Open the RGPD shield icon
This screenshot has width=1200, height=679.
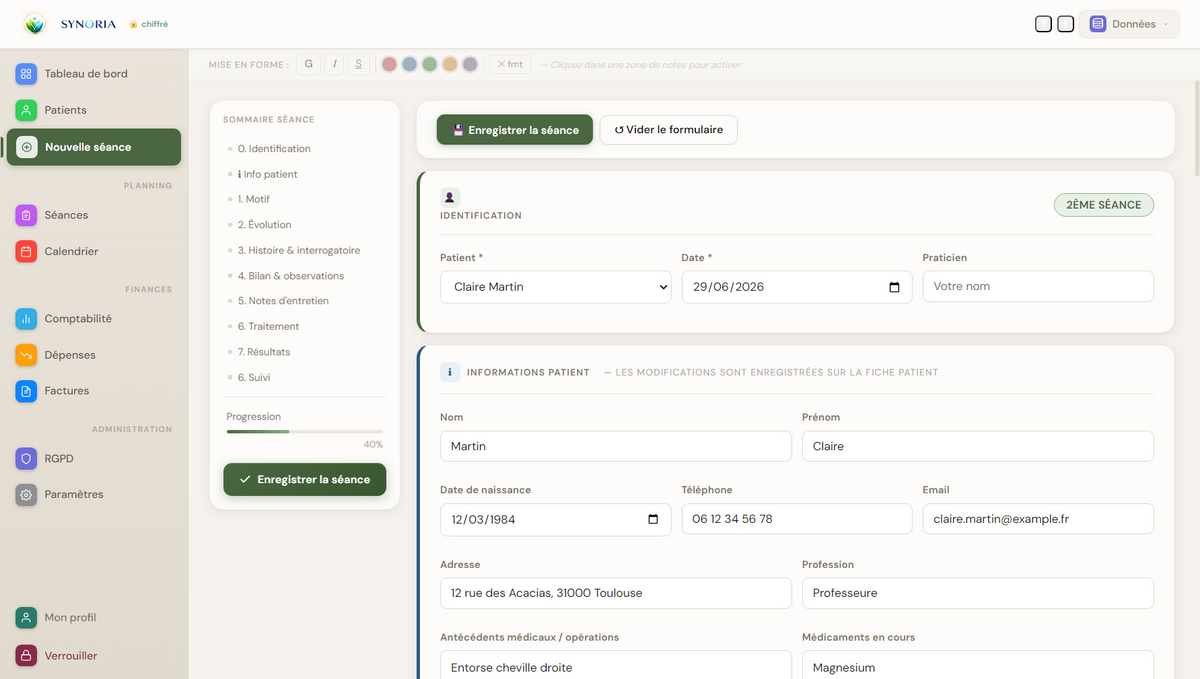26,459
